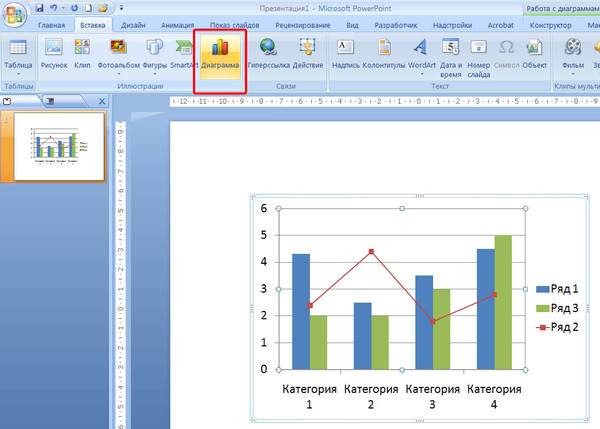Click the Действие (Action) icon

308,55
